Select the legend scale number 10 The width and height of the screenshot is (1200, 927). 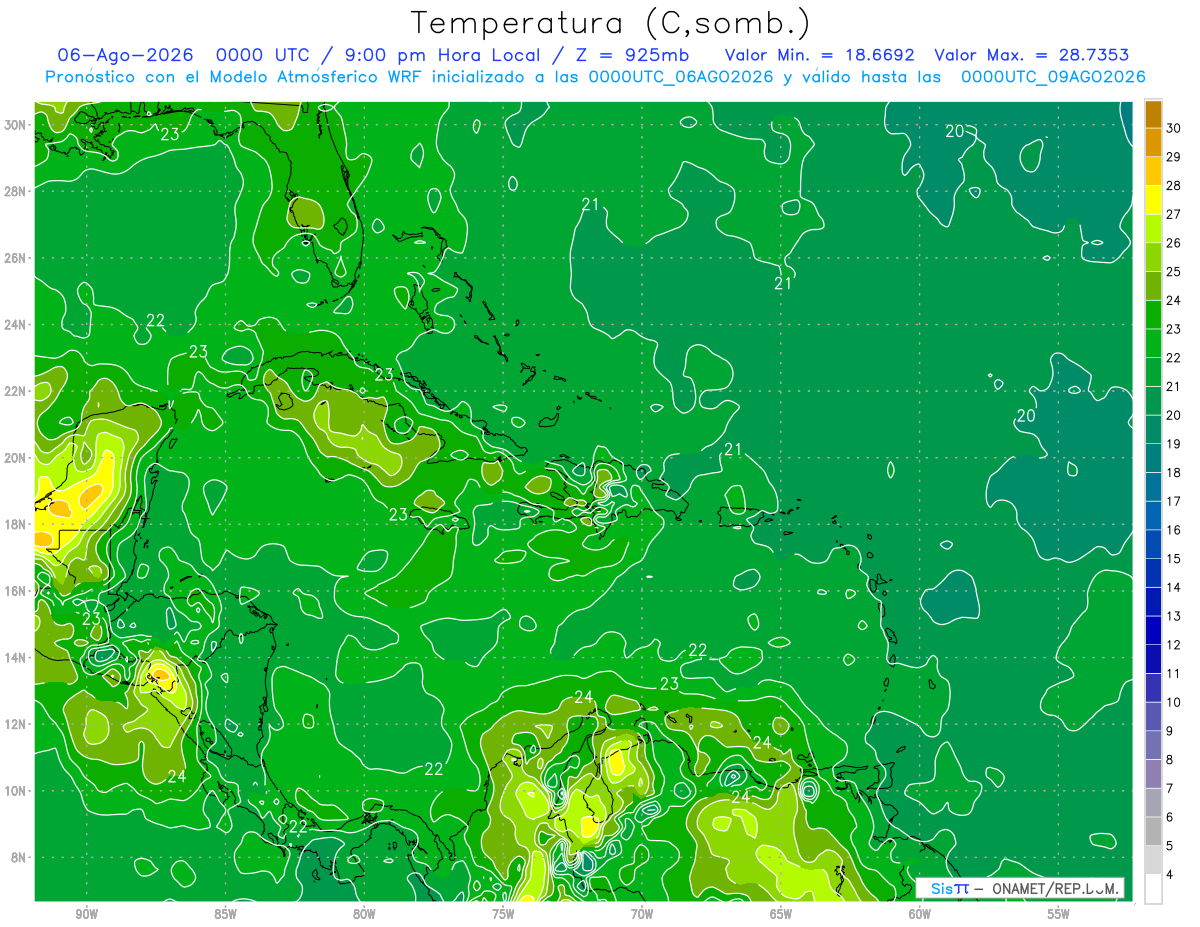(1174, 703)
